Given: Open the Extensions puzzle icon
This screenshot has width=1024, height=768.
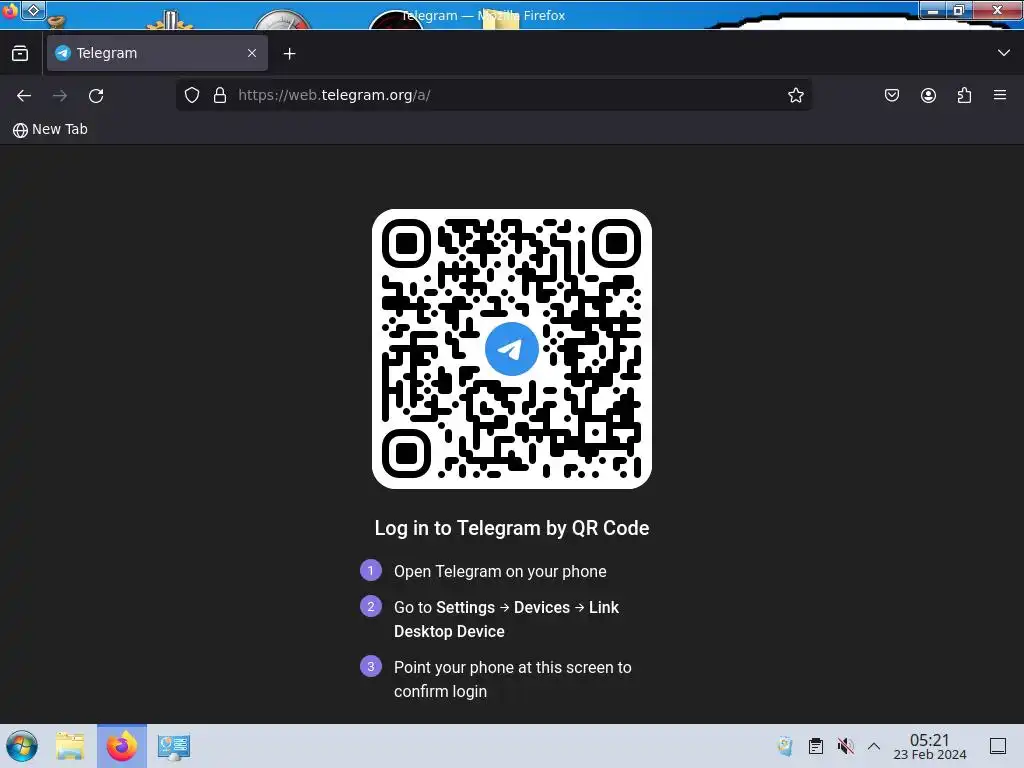Looking at the screenshot, I should pyautogui.click(x=964, y=95).
